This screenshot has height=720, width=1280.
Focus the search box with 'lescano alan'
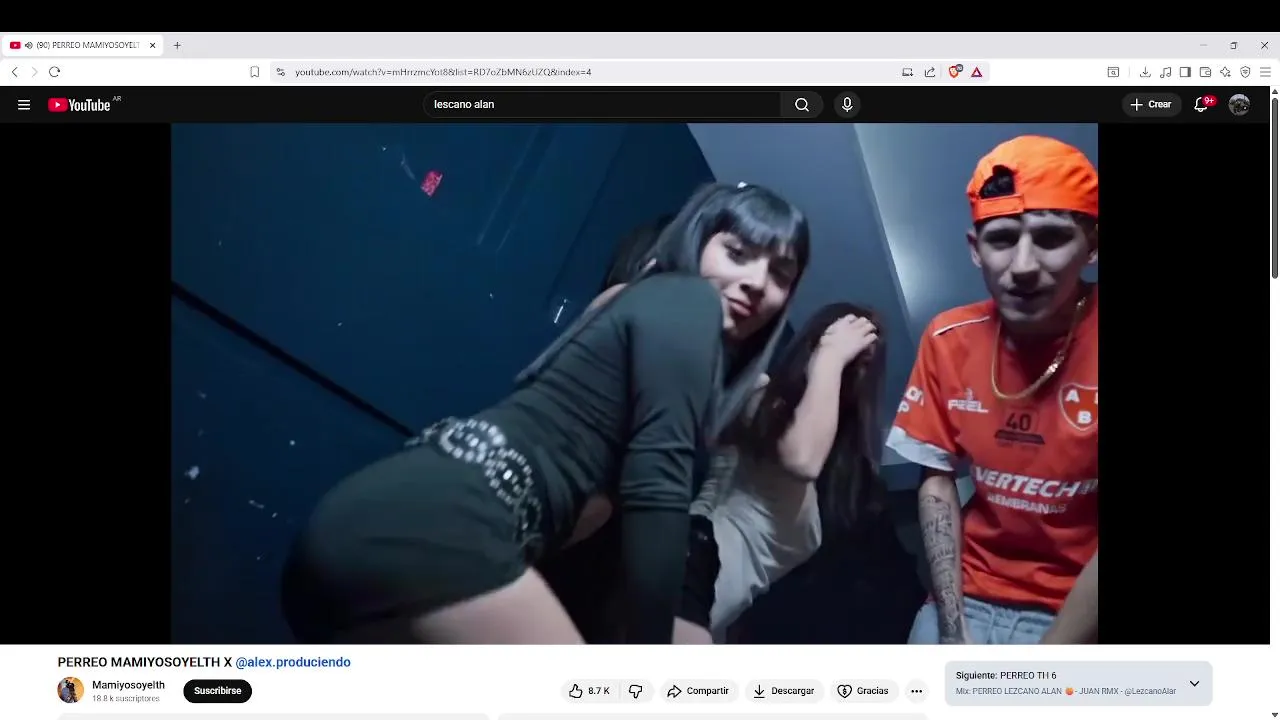tap(602, 104)
